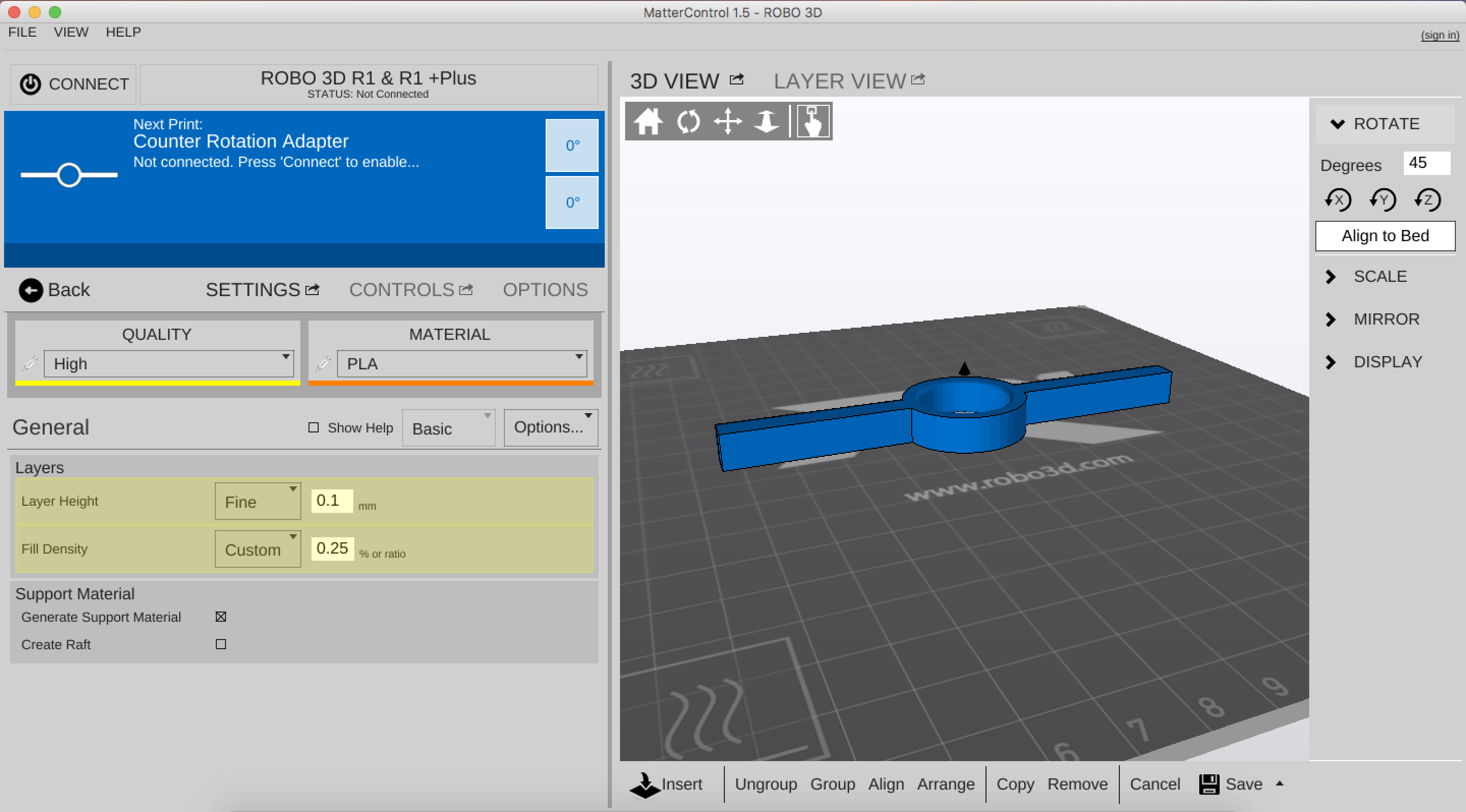Rotate model around Y axis icon
Image resolution: width=1466 pixels, height=812 pixels.
[x=1383, y=200]
